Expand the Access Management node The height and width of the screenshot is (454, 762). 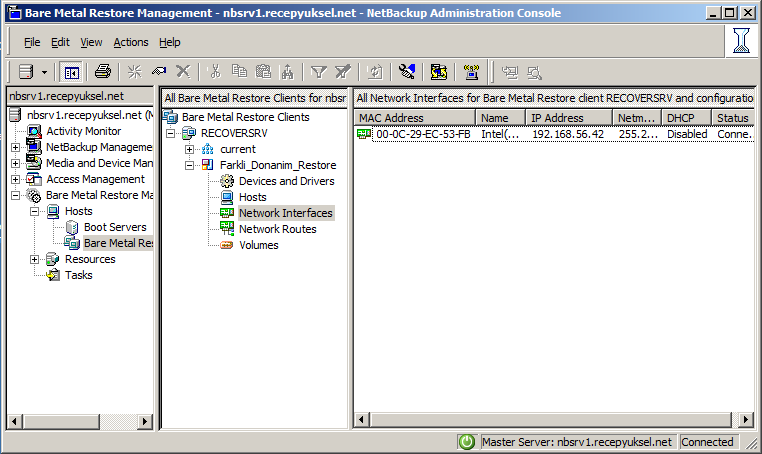(x=16, y=179)
